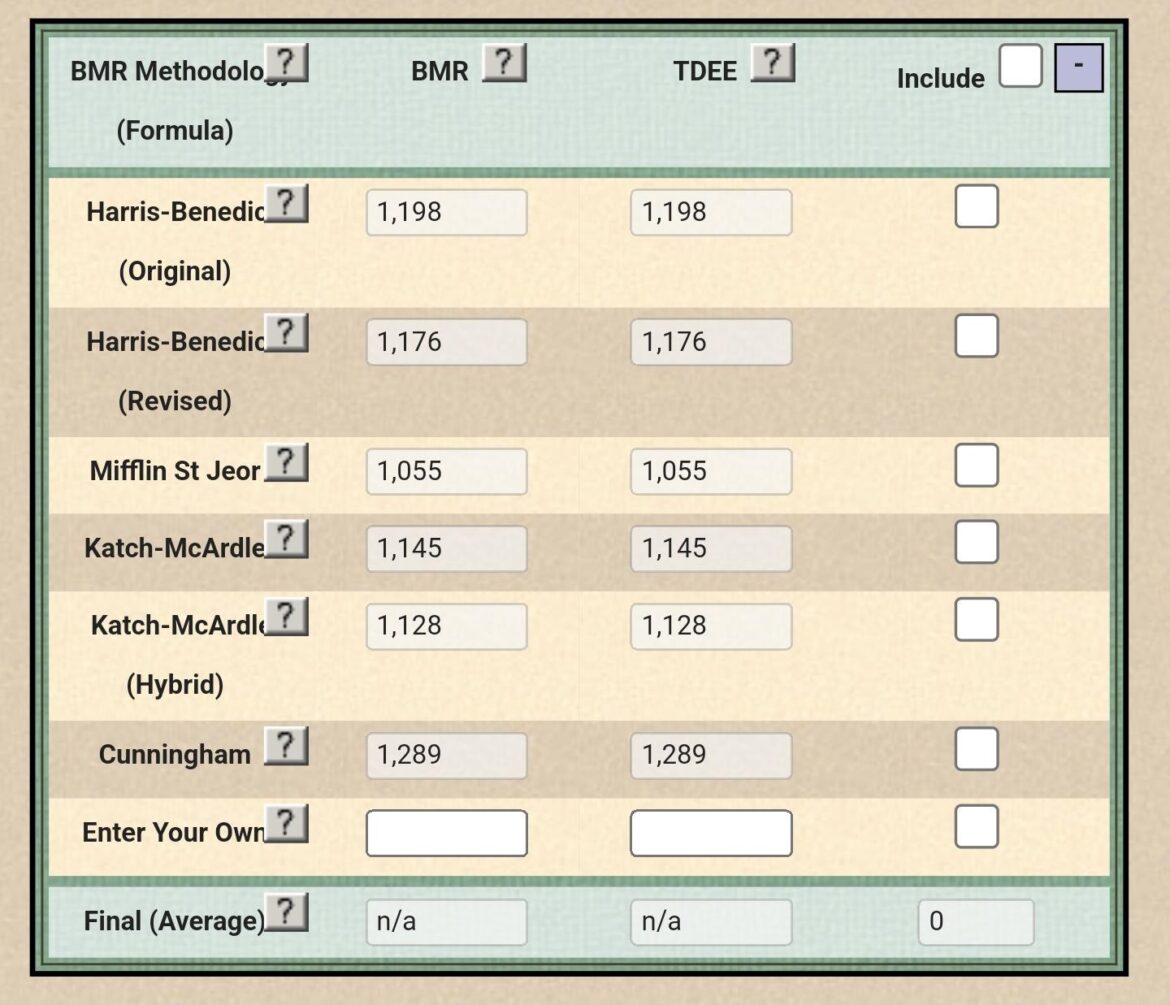Check the Cunningham Include checkbox

(975, 748)
